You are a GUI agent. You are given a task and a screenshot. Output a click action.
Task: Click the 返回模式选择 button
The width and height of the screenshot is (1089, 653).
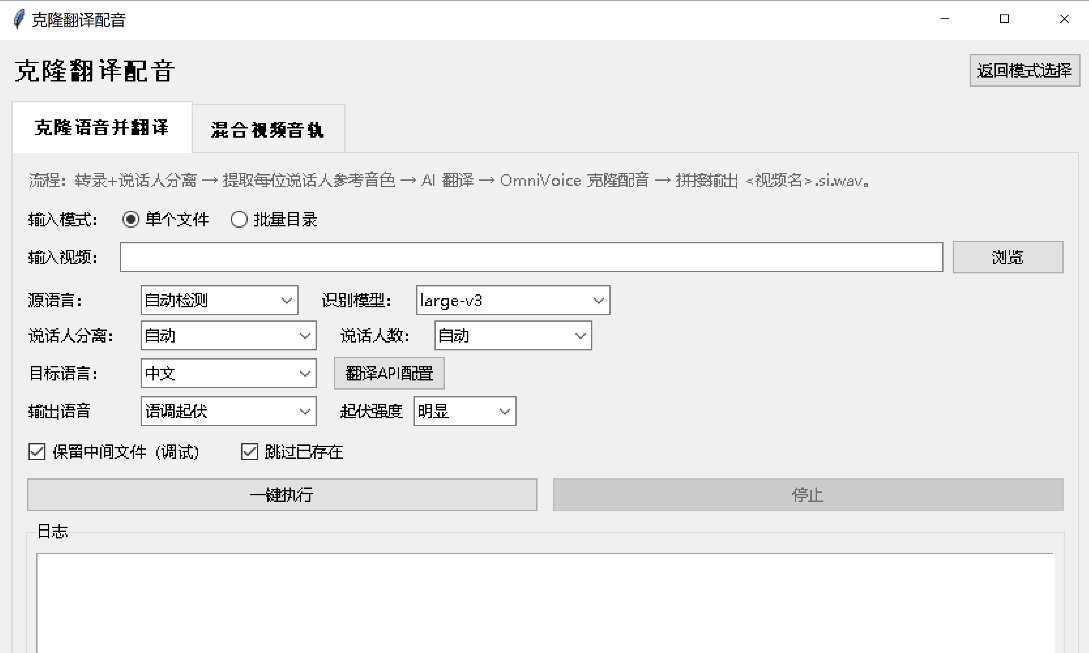[1024, 70]
